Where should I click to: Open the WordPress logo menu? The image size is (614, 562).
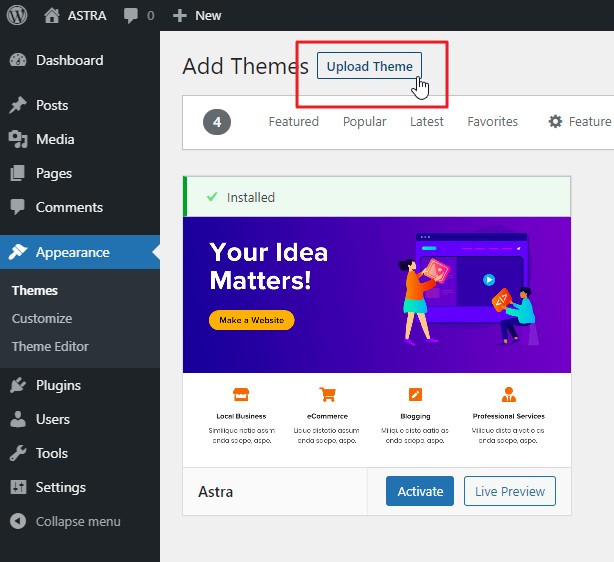(17, 15)
